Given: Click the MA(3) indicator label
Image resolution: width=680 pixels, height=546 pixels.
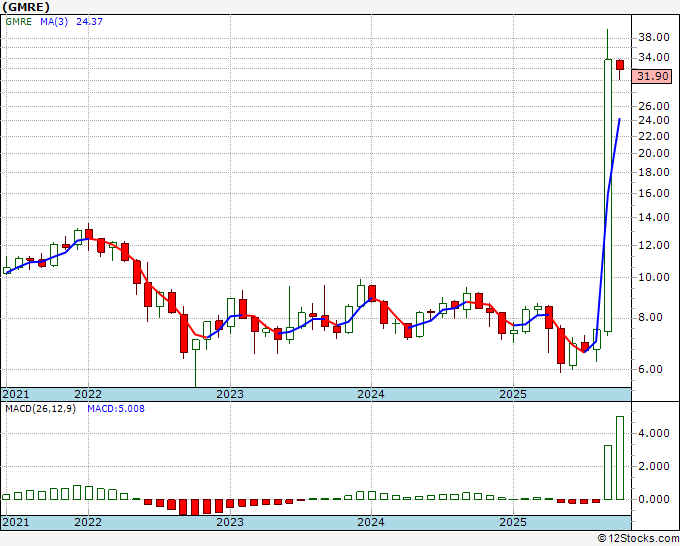Looking at the screenshot, I should (x=54, y=21).
